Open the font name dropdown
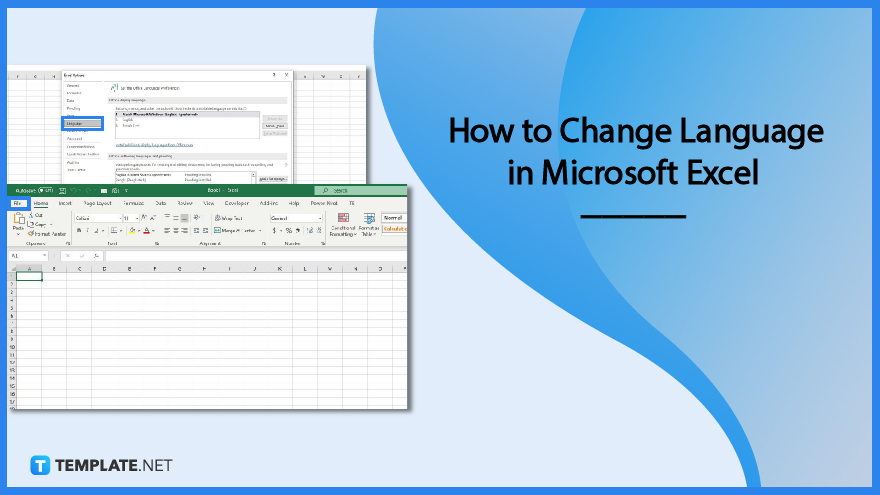 [120, 218]
